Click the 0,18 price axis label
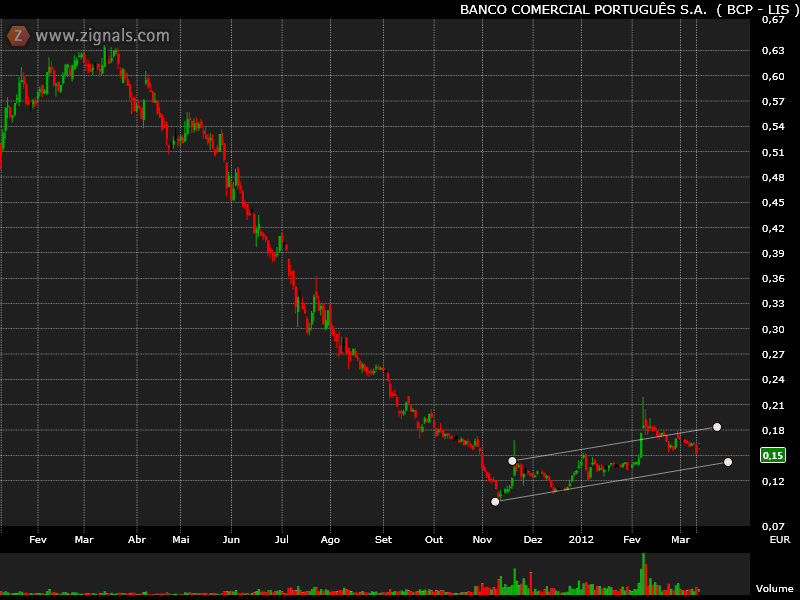The image size is (800, 600). click(773, 431)
